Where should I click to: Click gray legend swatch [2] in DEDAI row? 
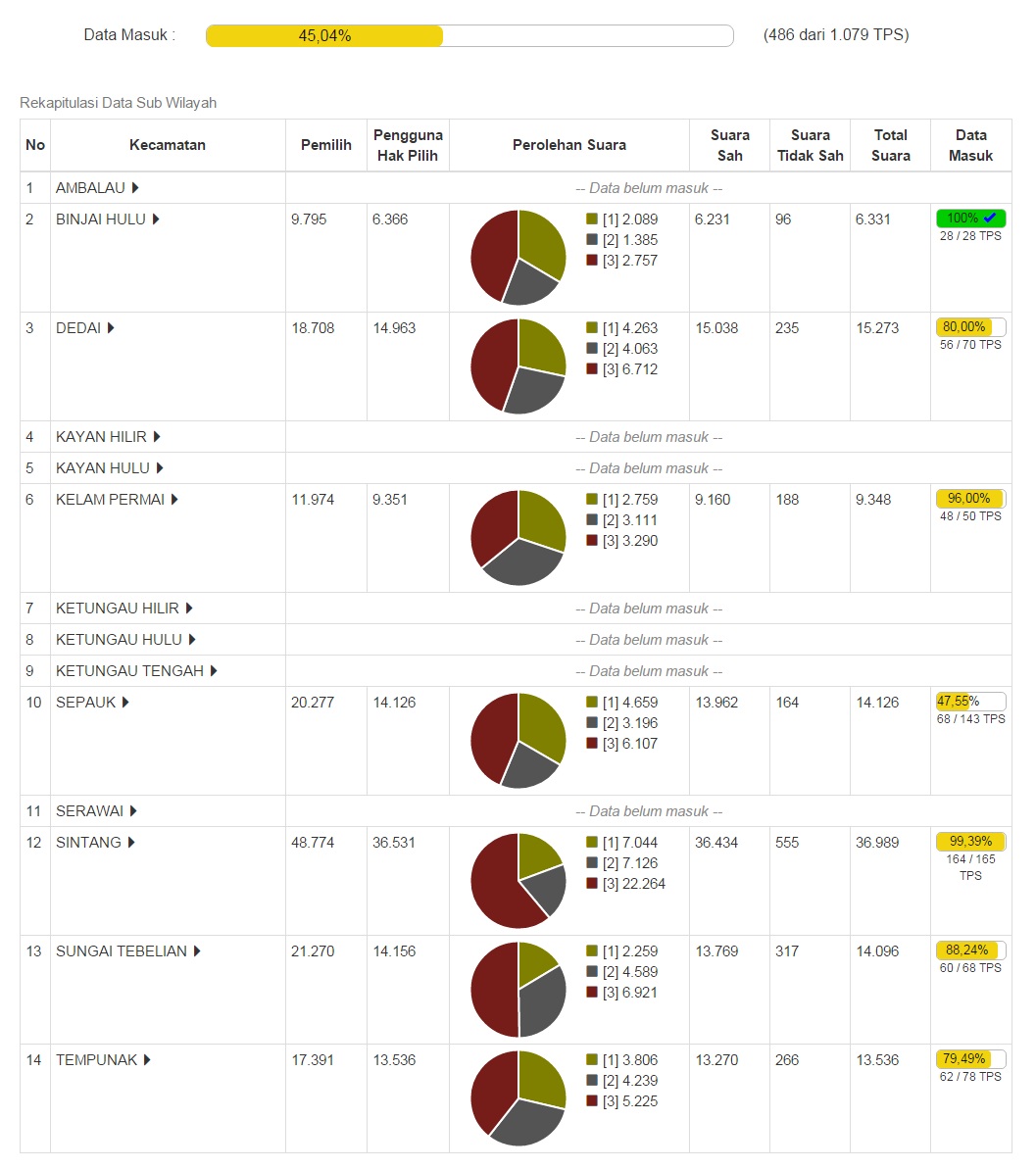point(592,349)
